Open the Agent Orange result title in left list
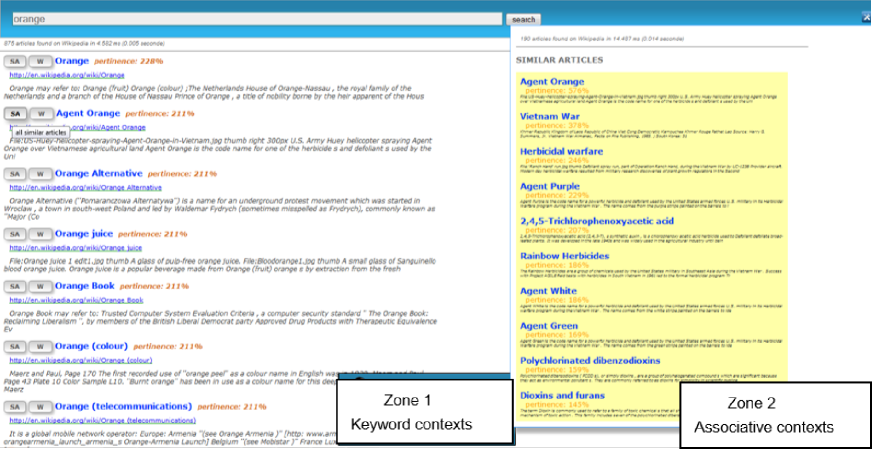 tap(88, 113)
